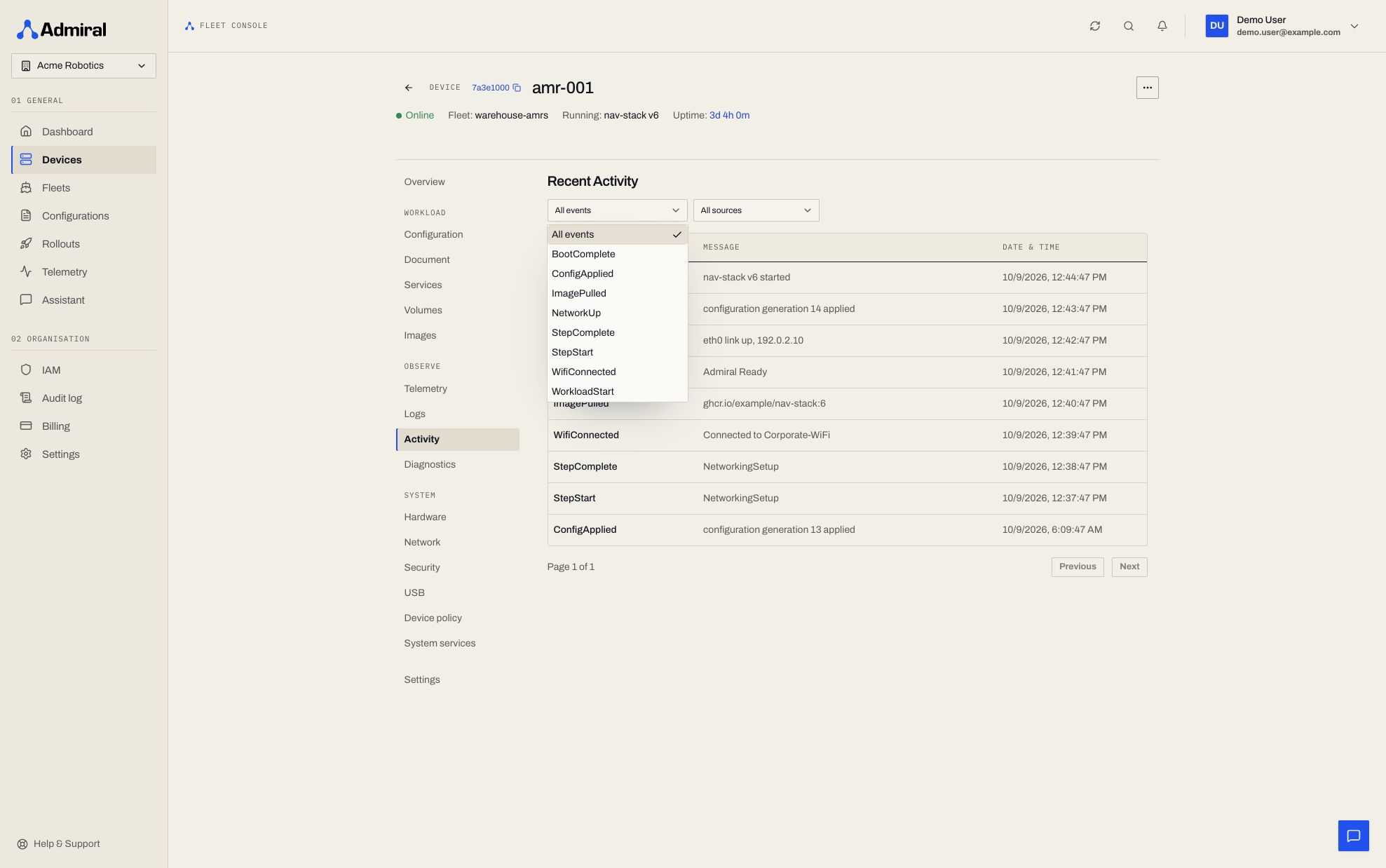This screenshot has width=1386, height=868.
Task: Open the Diagnostics section
Action: [x=457, y=465]
